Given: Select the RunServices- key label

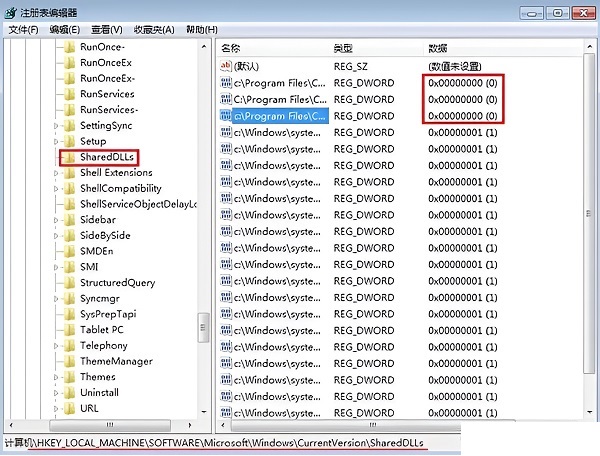Looking at the screenshot, I should 109,110.
